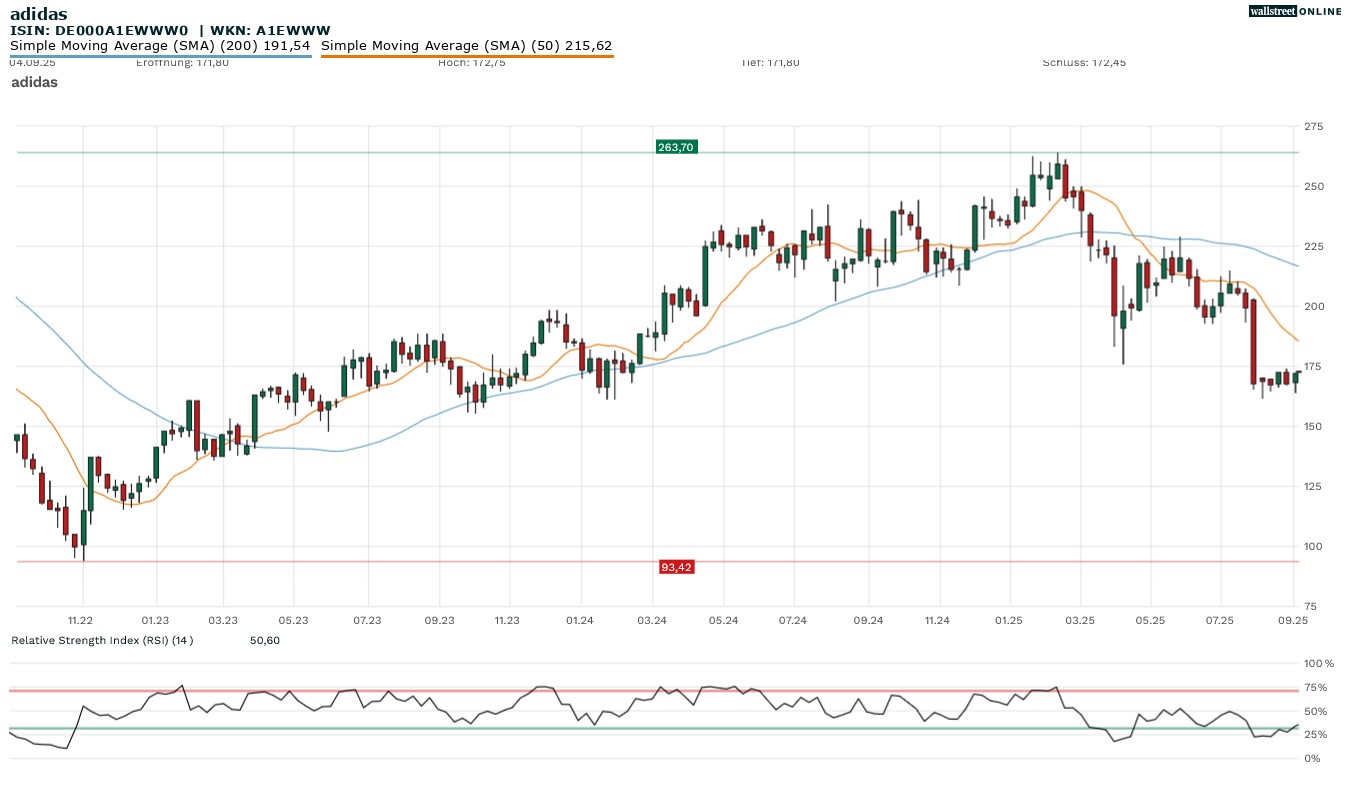The image size is (1349, 786).
Task: Select the SMA (200) 191,54 legend label
Action: pos(160,45)
